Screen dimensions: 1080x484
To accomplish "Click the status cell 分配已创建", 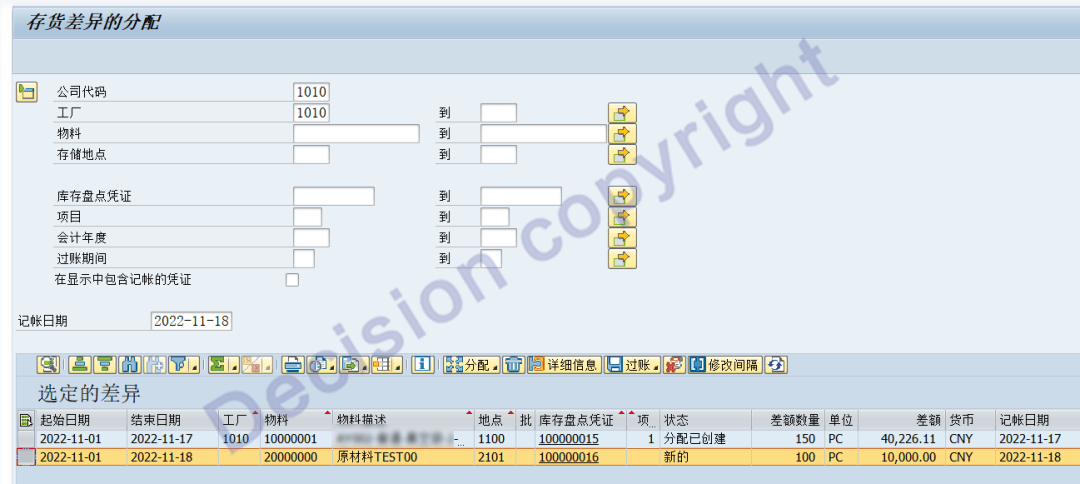I will pyautogui.click(x=705, y=439).
